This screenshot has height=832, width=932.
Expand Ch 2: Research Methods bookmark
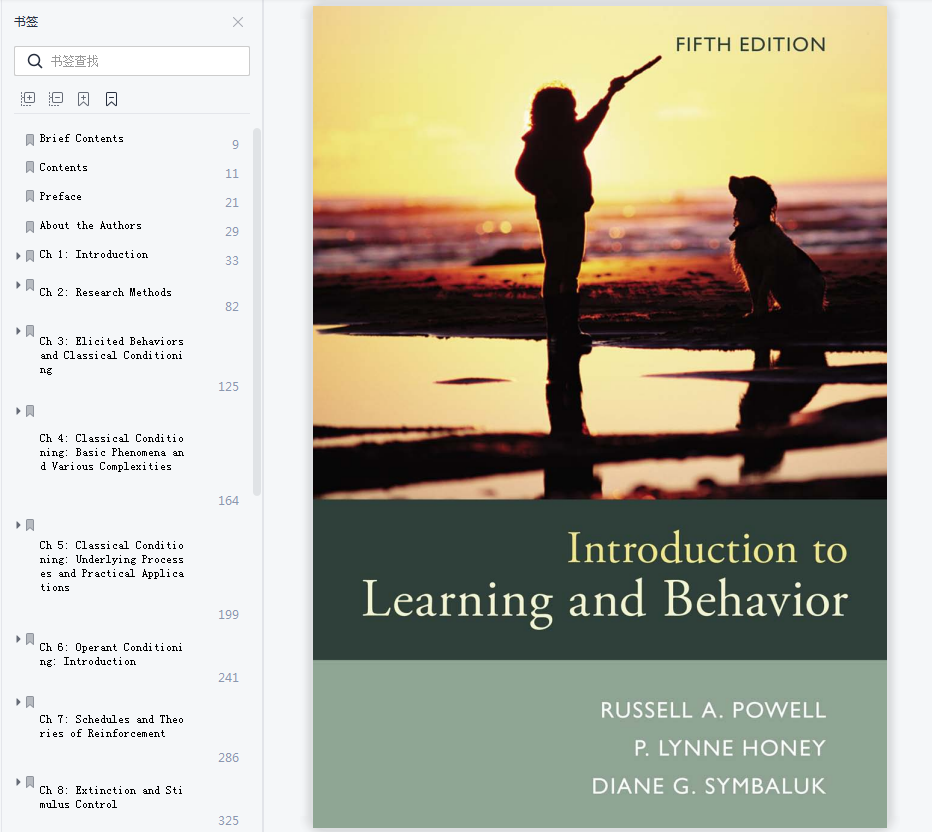click(18, 285)
